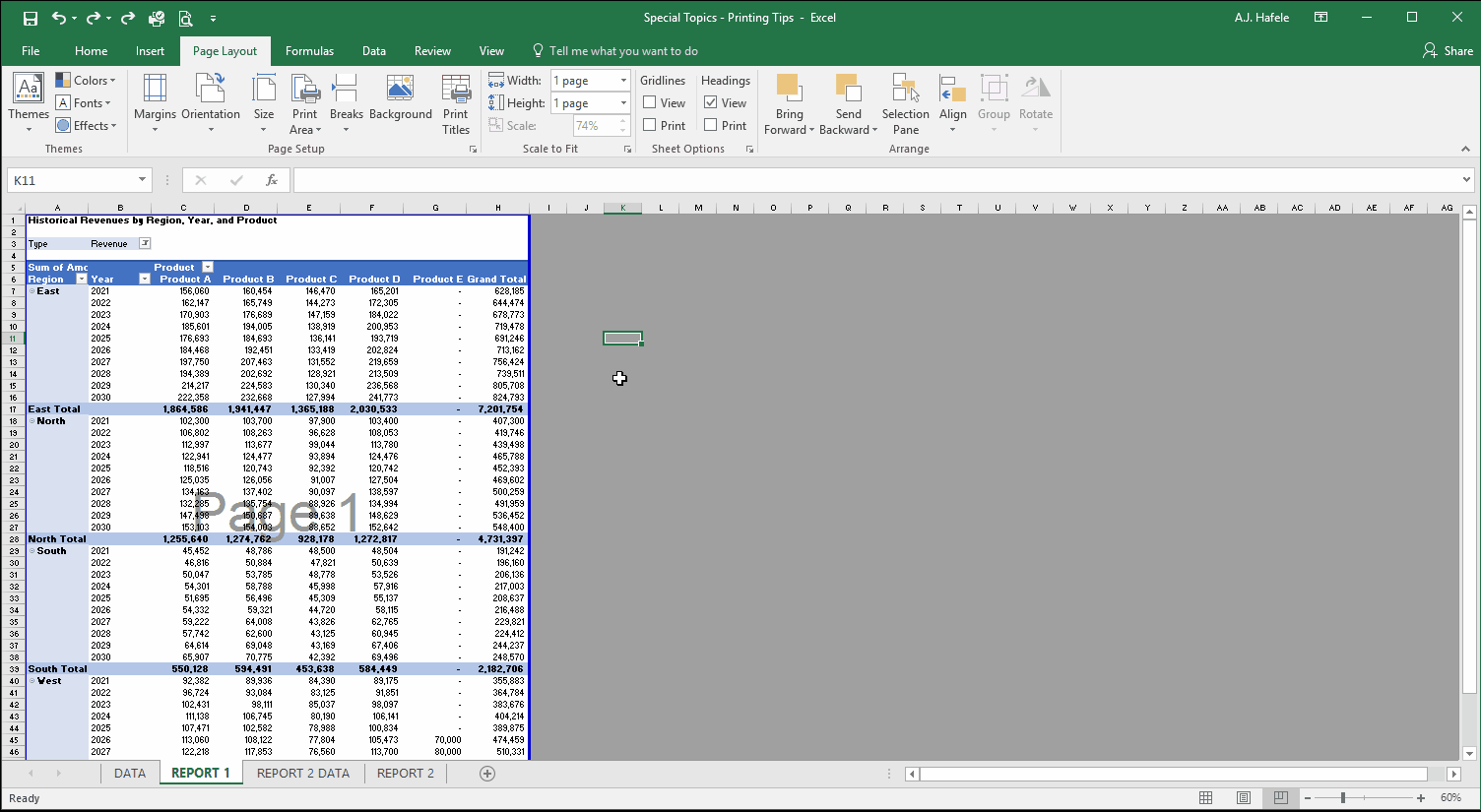Change the page Orientation

coord(211,104)
